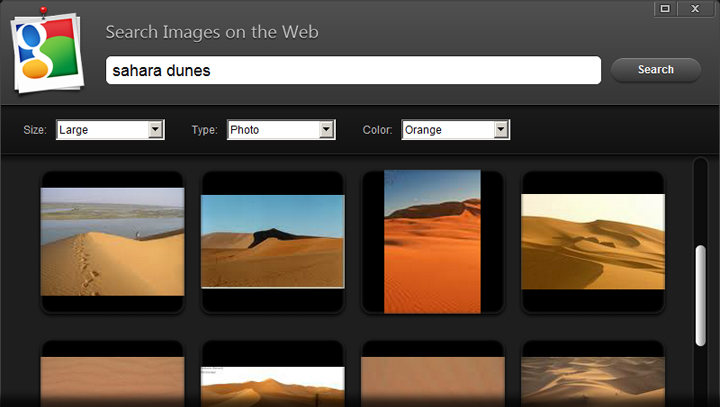Click the search field containing 'sahara dunes'

click(353, 70)
